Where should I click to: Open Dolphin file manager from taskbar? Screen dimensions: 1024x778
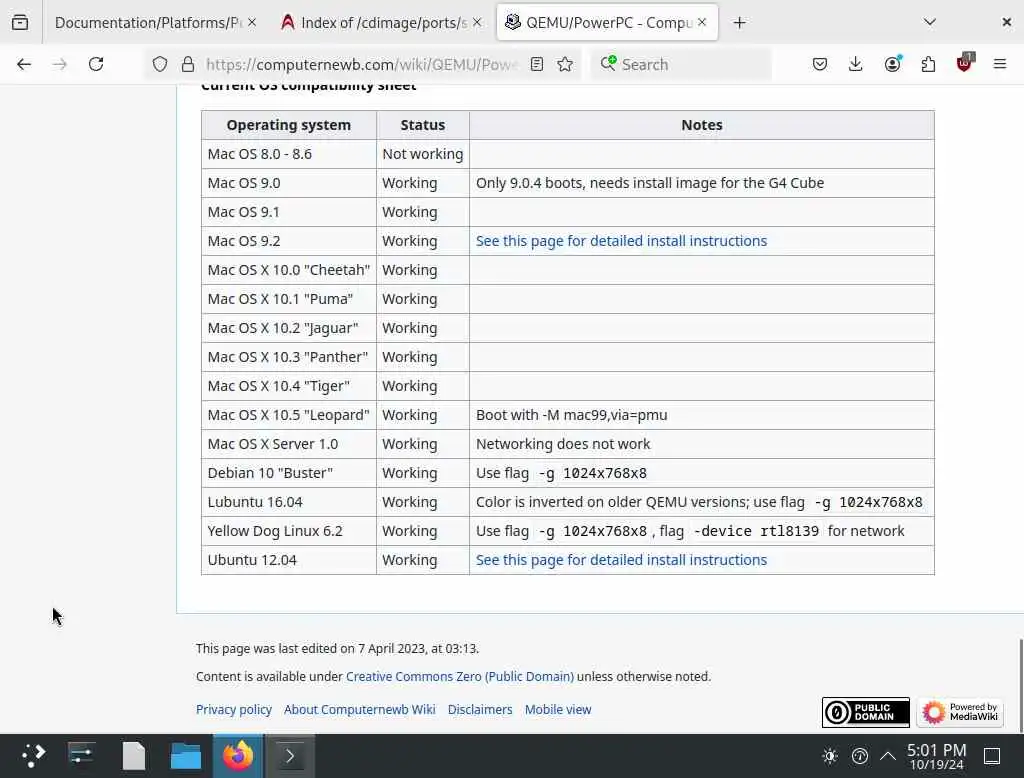coord(185,756)
